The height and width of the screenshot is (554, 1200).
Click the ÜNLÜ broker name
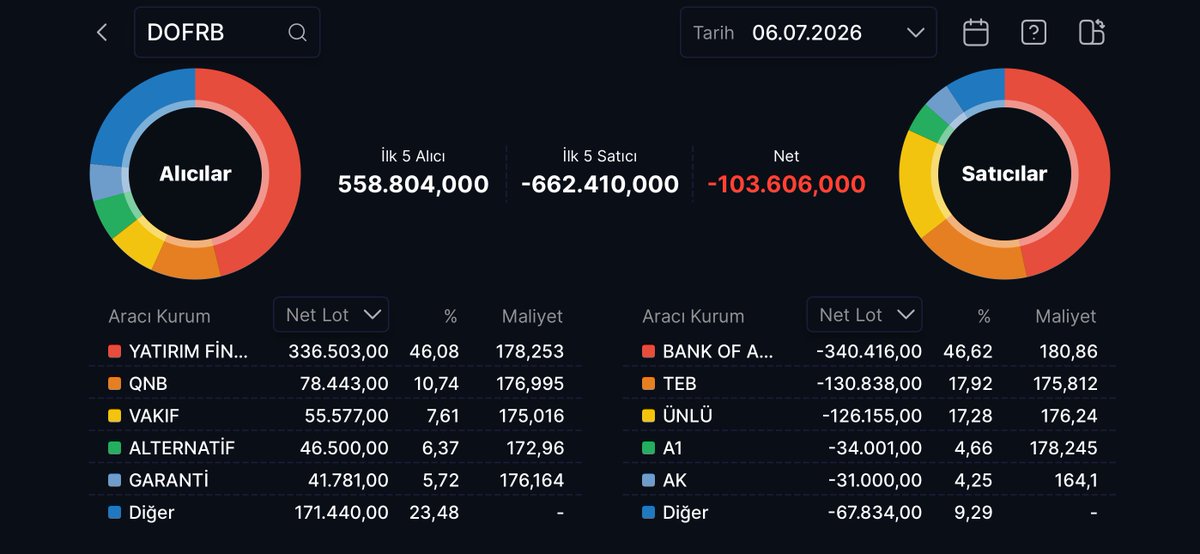tap(687, 416)
